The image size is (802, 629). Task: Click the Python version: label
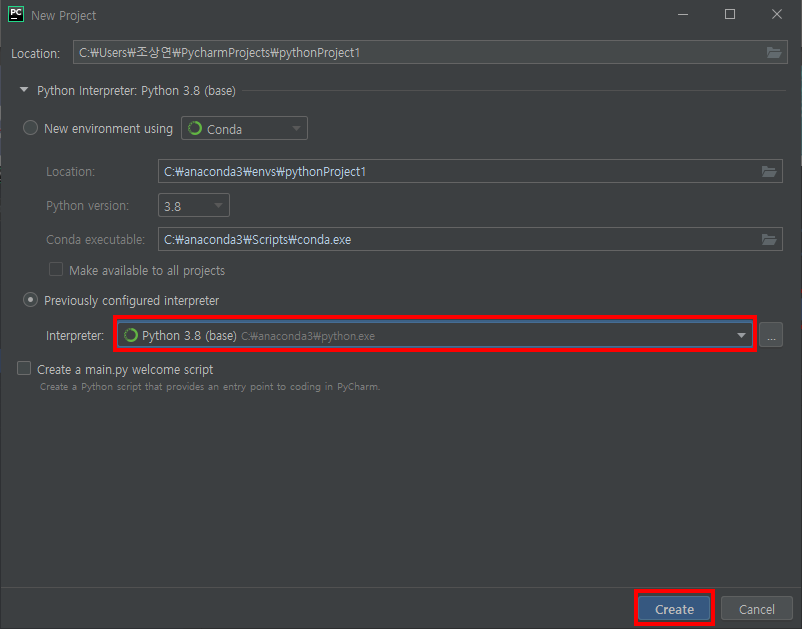tap(87, 206)
